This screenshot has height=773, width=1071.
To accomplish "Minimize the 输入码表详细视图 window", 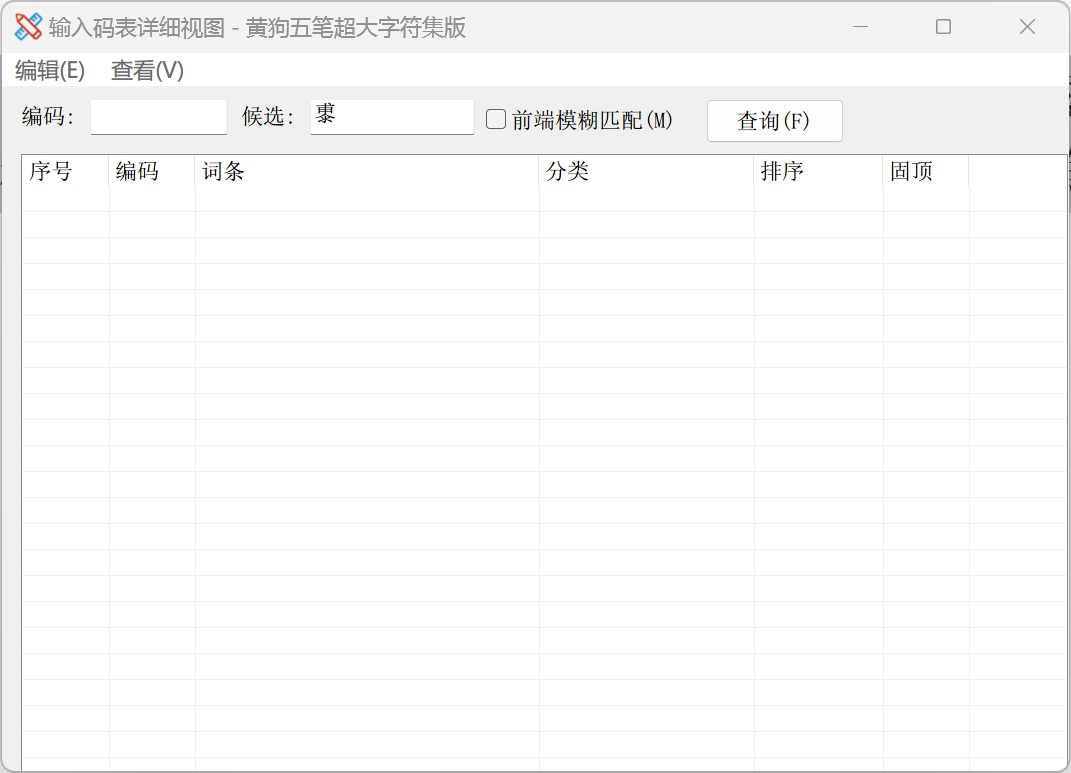I will pos(860,27).
